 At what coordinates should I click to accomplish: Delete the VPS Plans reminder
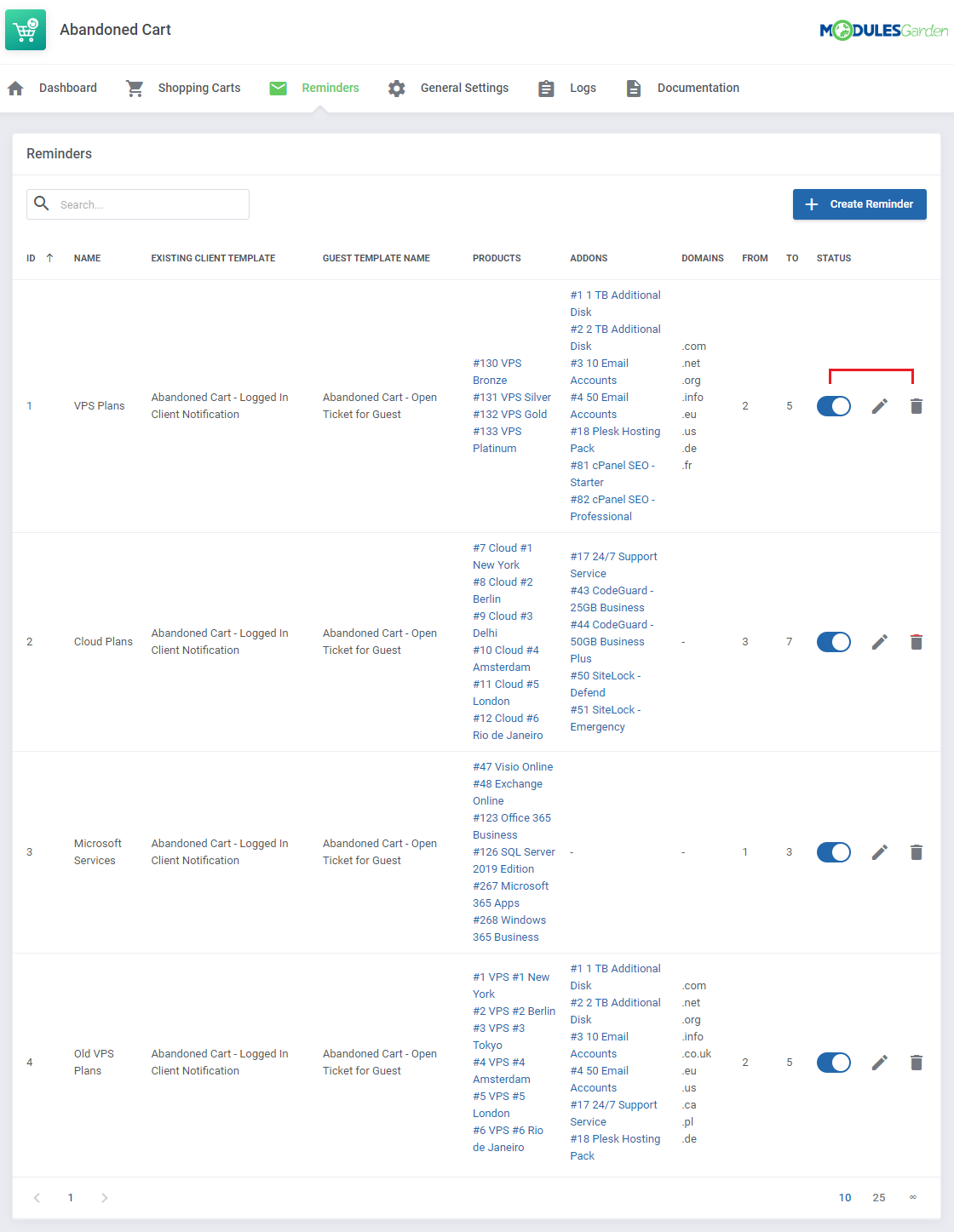tap(917, 406)
